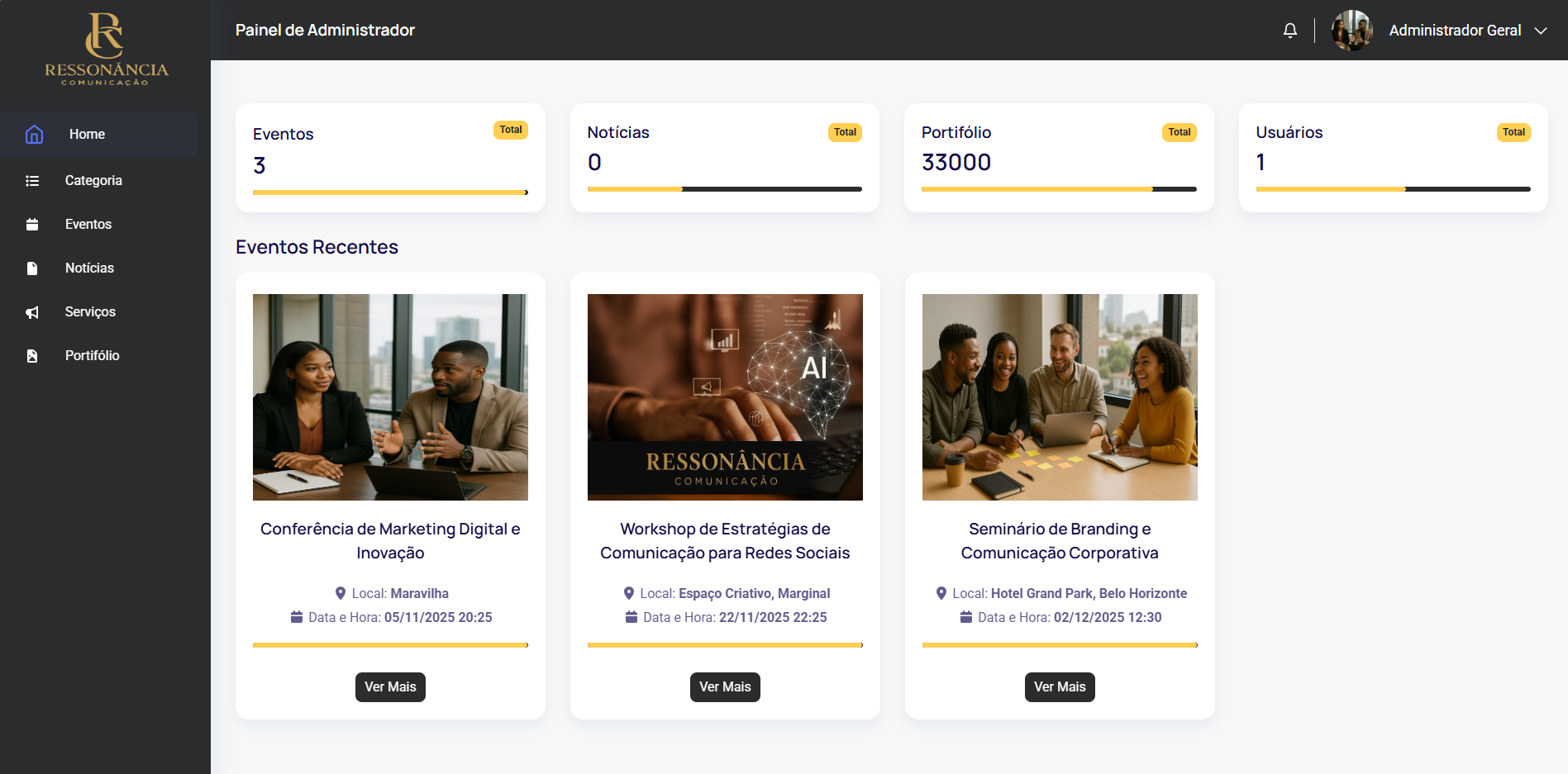Image resolution: width=1568 pixels, height=774 pixels.
Task: Click the Total badge on Eventos card
Action: (x=511, y=130)
